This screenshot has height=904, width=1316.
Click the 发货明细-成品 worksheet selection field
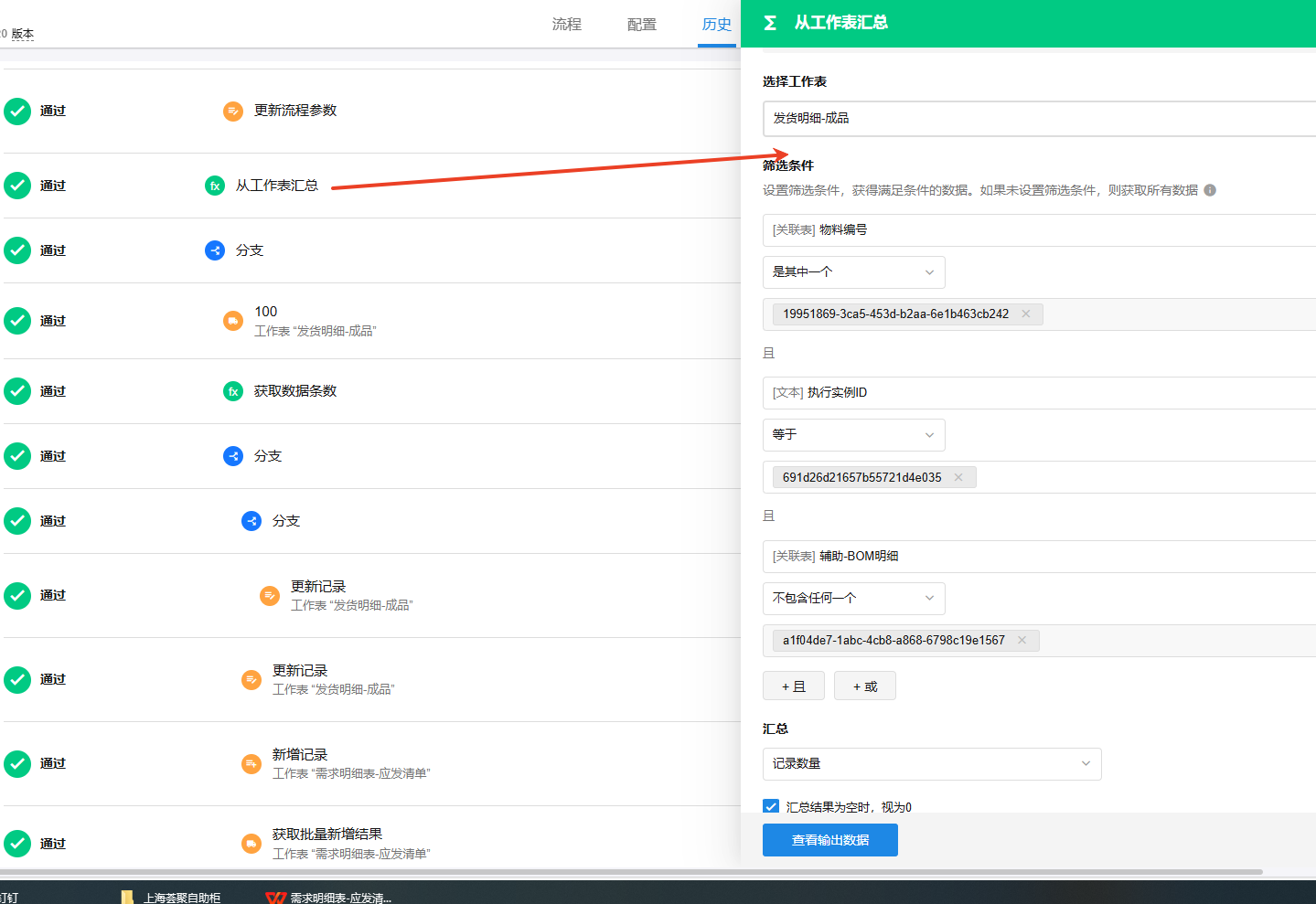tap(1038, 119)
